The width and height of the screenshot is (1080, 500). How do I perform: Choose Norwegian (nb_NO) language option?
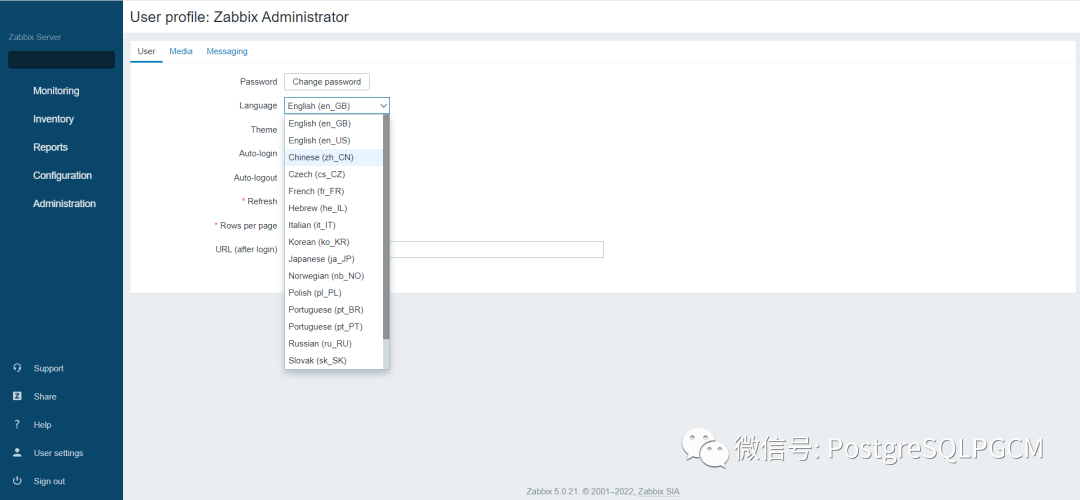pos(334,276)
